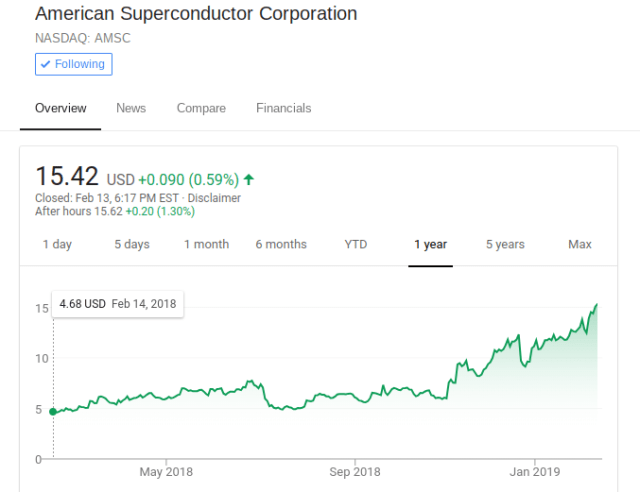640x492 pixels.
Task: Click the green up arrow icon
Action: [x=249, y=179]
